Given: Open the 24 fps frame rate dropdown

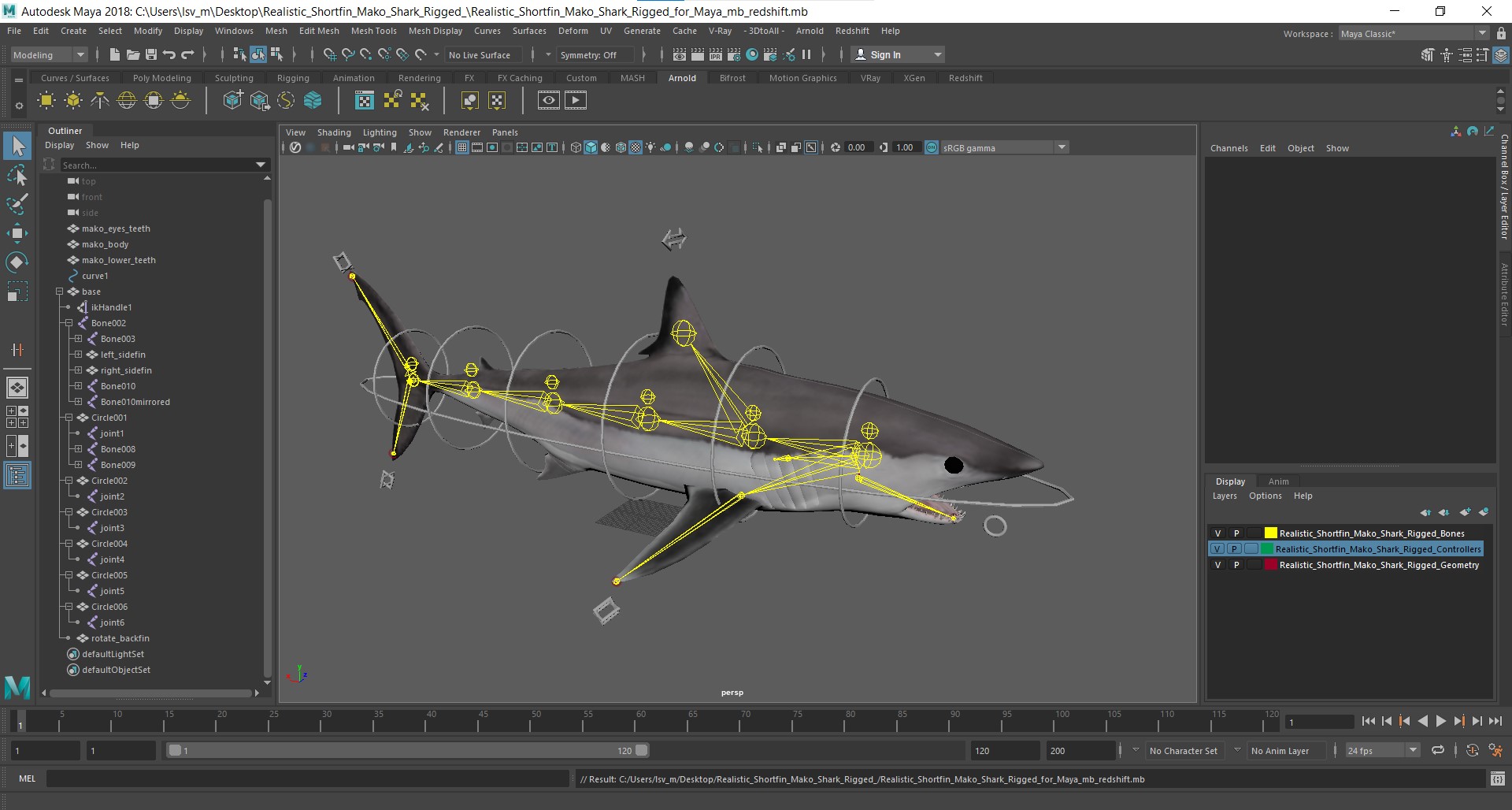Looking at the screenshot, I should (x=1382, y=751).
